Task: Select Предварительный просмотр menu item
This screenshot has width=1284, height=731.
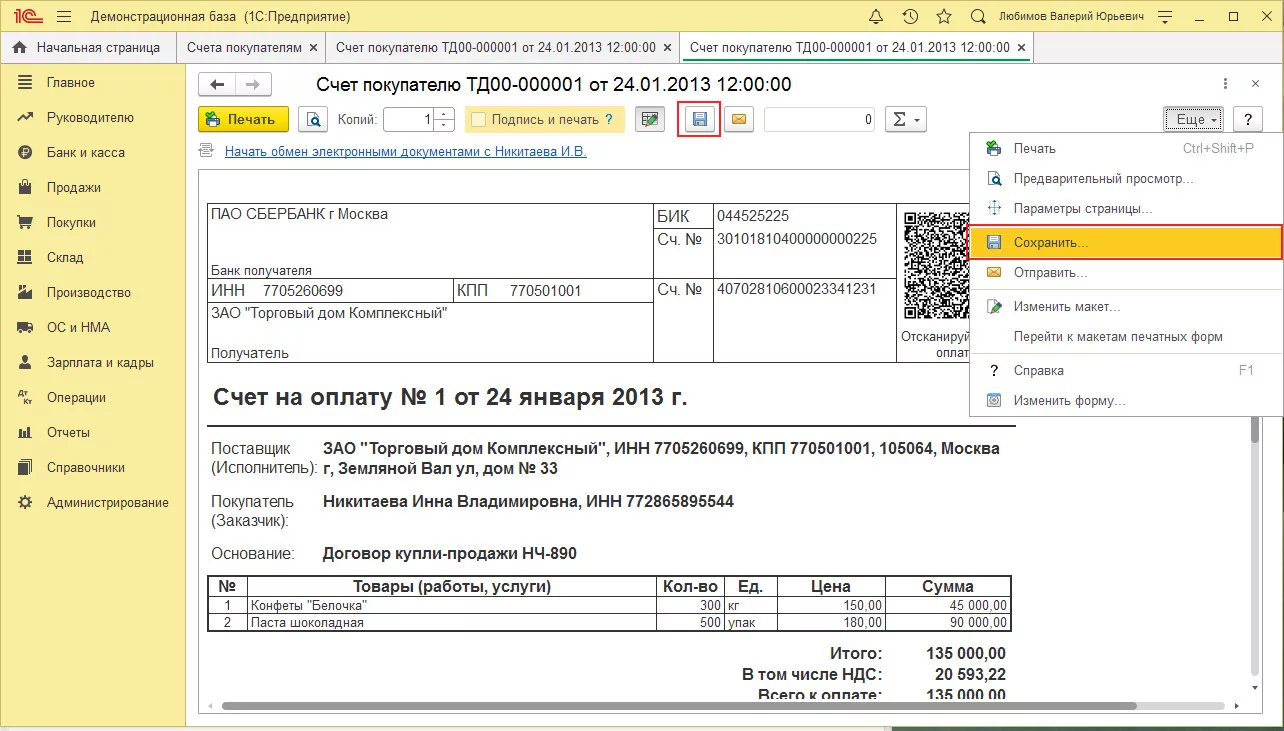Action: coord(1126,179)
